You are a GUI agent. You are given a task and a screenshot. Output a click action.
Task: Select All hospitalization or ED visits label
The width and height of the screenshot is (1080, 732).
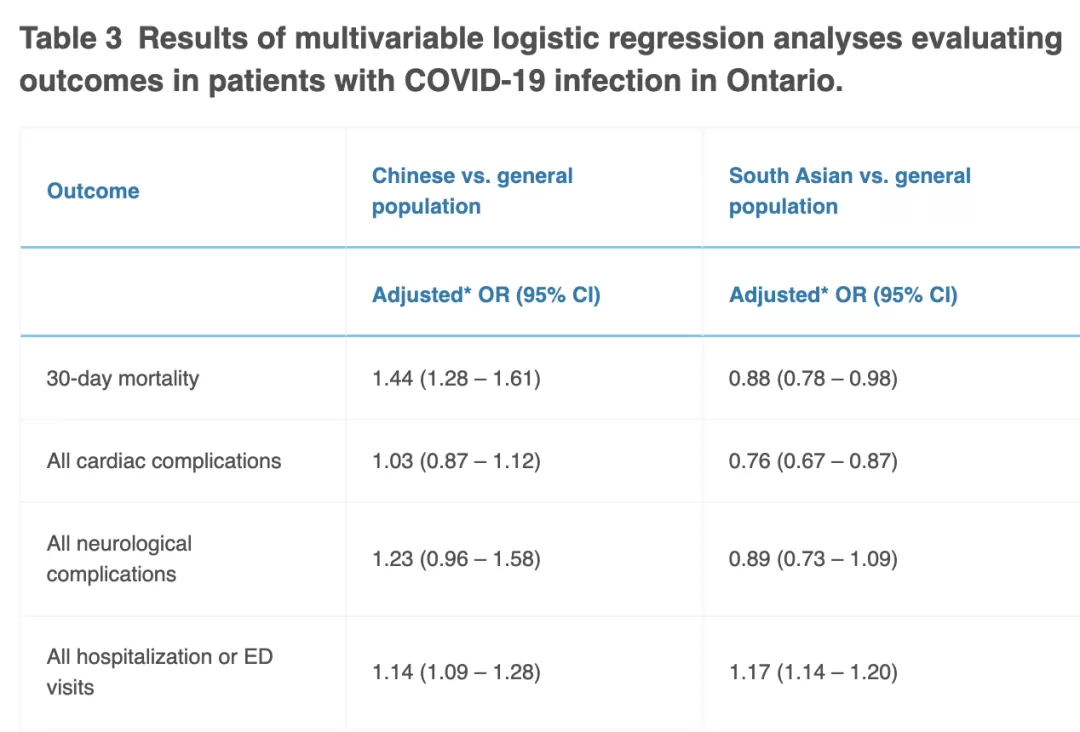(x=160, y=671)
